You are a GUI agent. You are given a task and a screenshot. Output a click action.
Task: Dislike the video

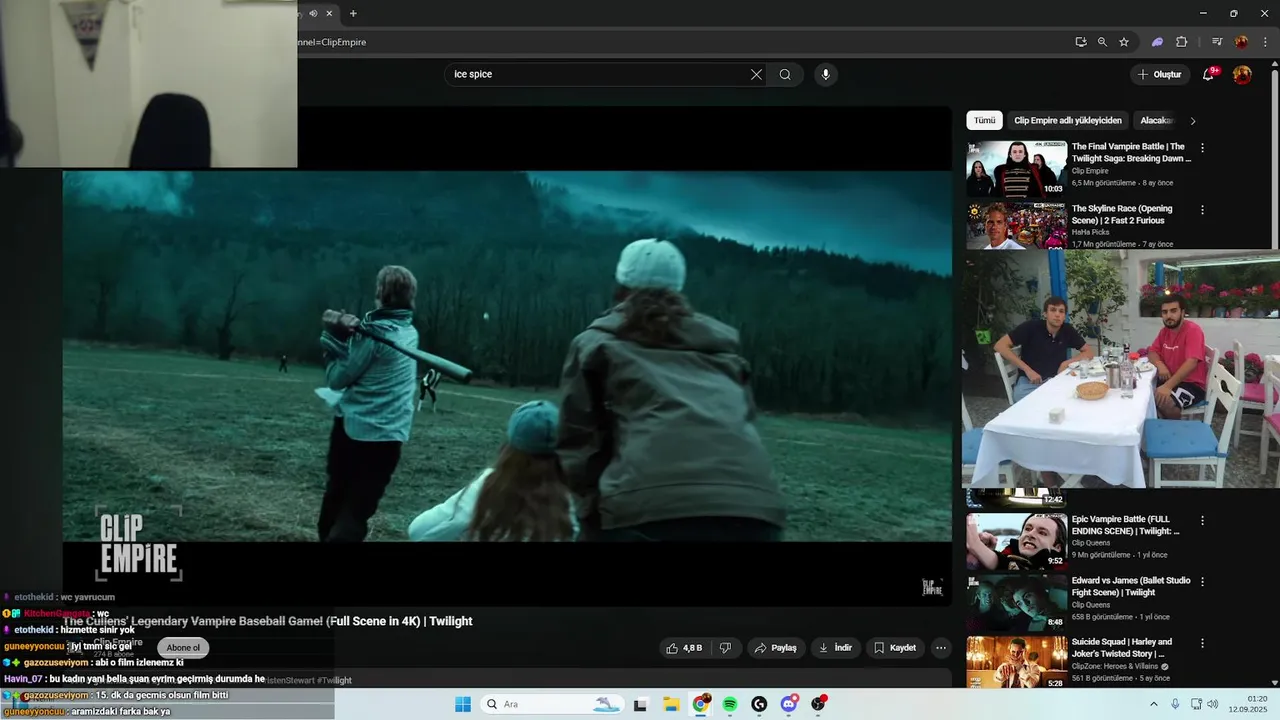(725, 648)
